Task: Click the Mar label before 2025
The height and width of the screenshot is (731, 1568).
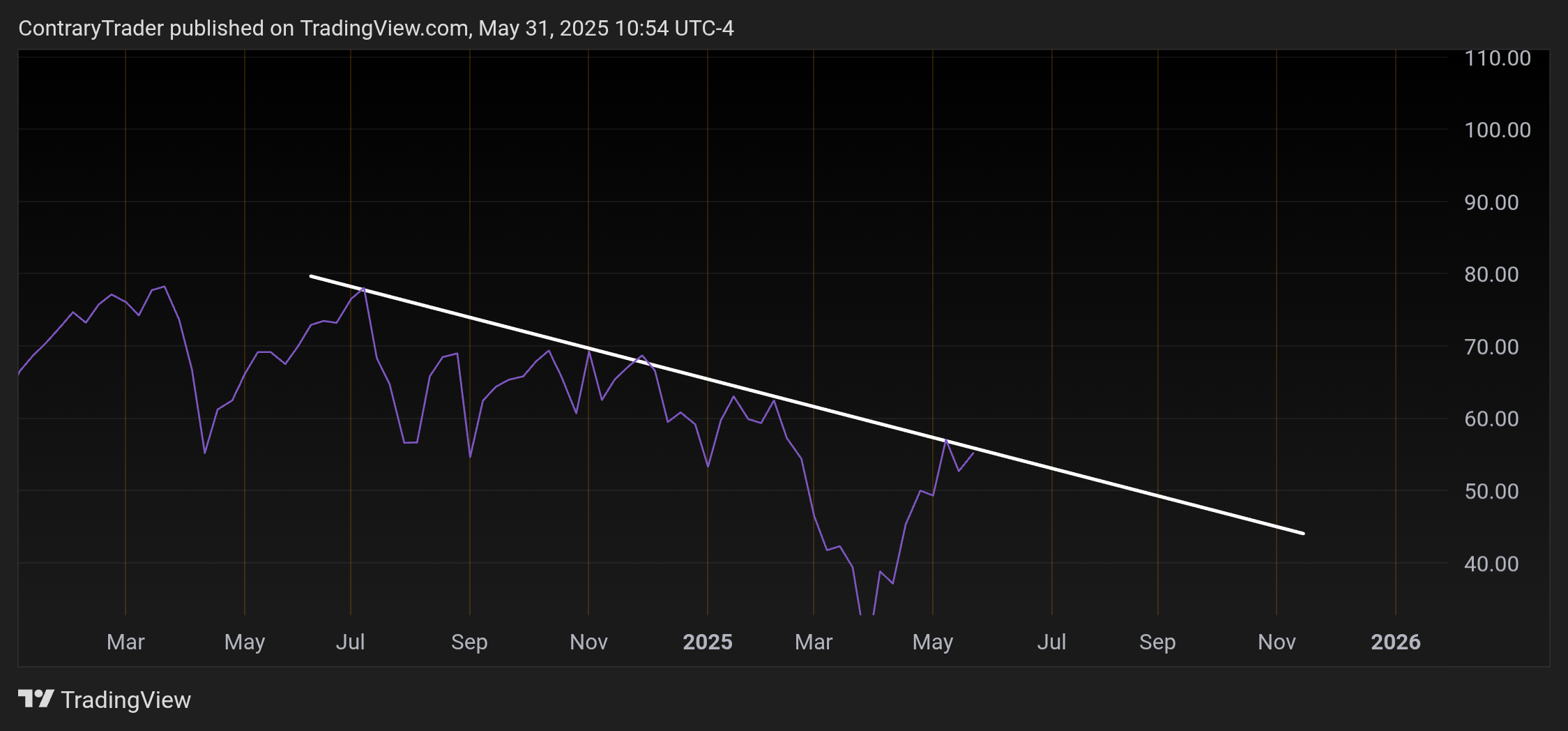Action: 125,642
